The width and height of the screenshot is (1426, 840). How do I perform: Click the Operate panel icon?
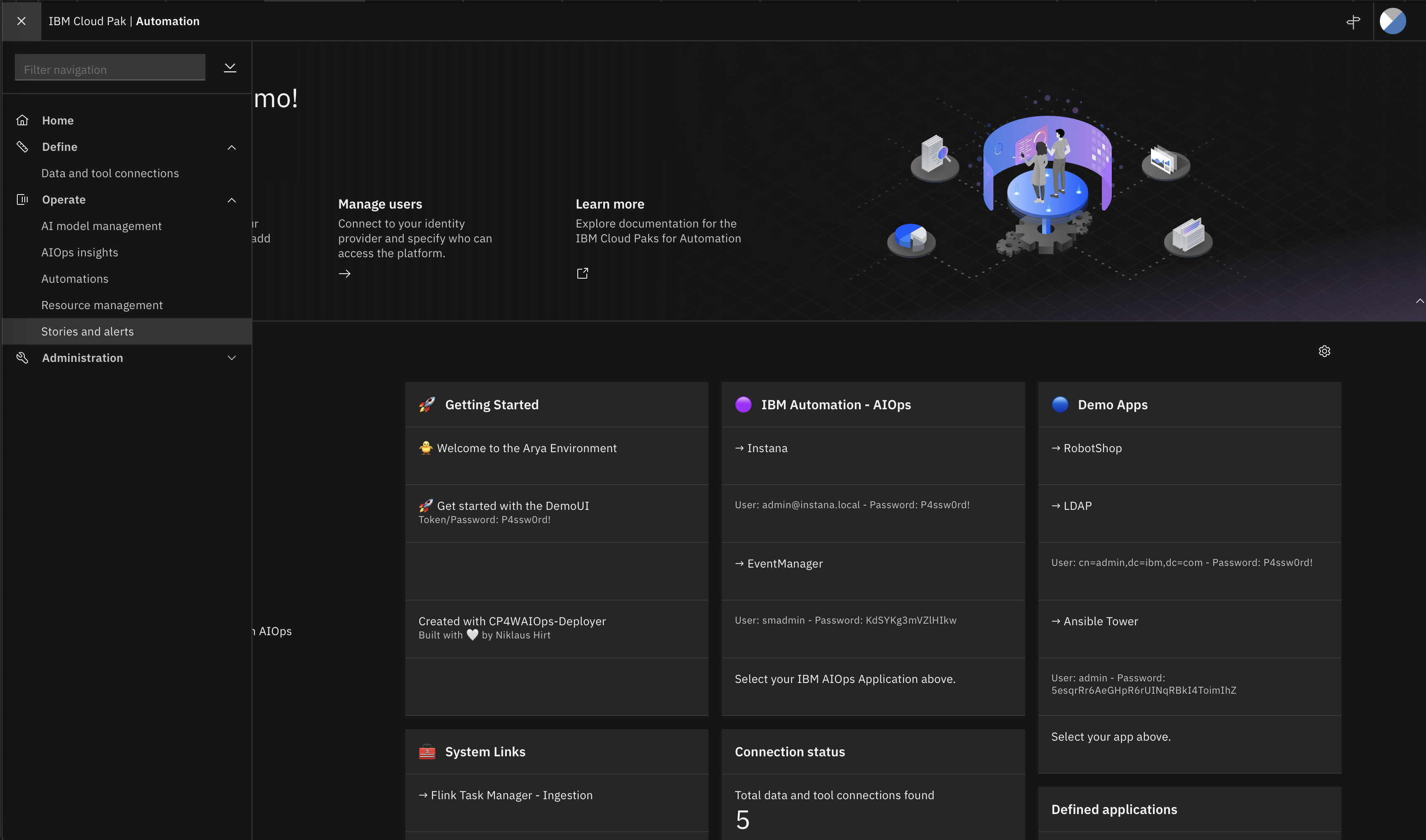pyautogui.click(x=22, y=199)
